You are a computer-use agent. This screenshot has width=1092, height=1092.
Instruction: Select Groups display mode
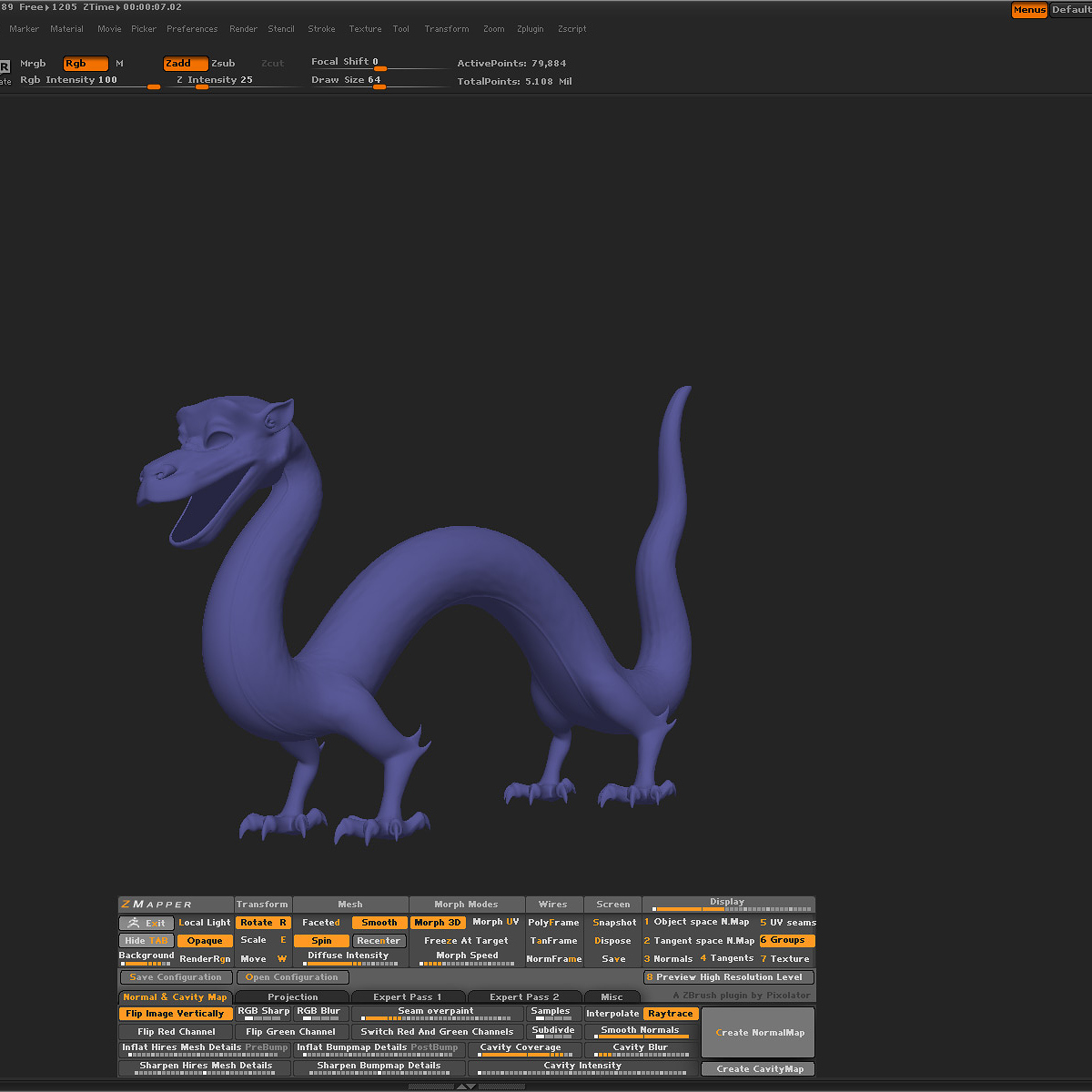(787, 941)
